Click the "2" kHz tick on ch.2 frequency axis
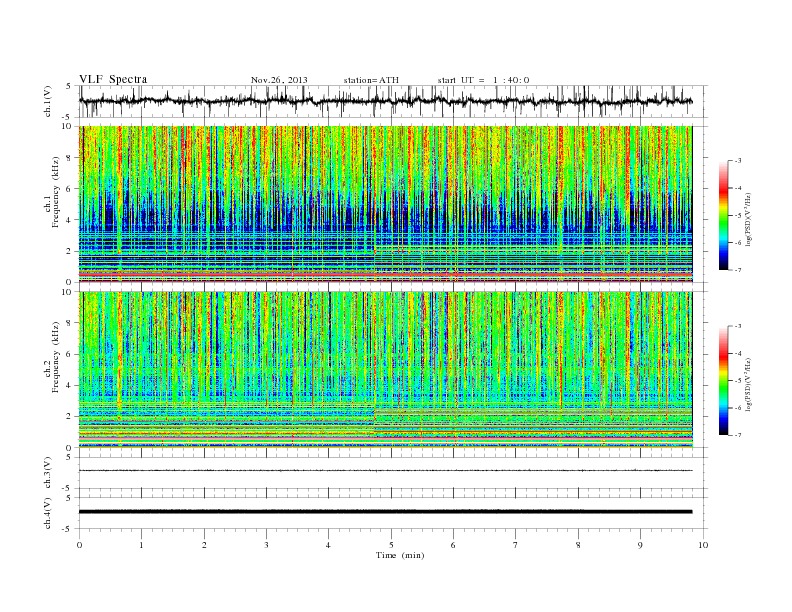 [70, 417]
